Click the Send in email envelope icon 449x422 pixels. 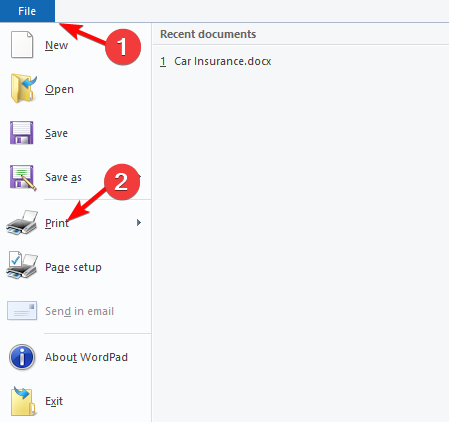coord(22,311)
